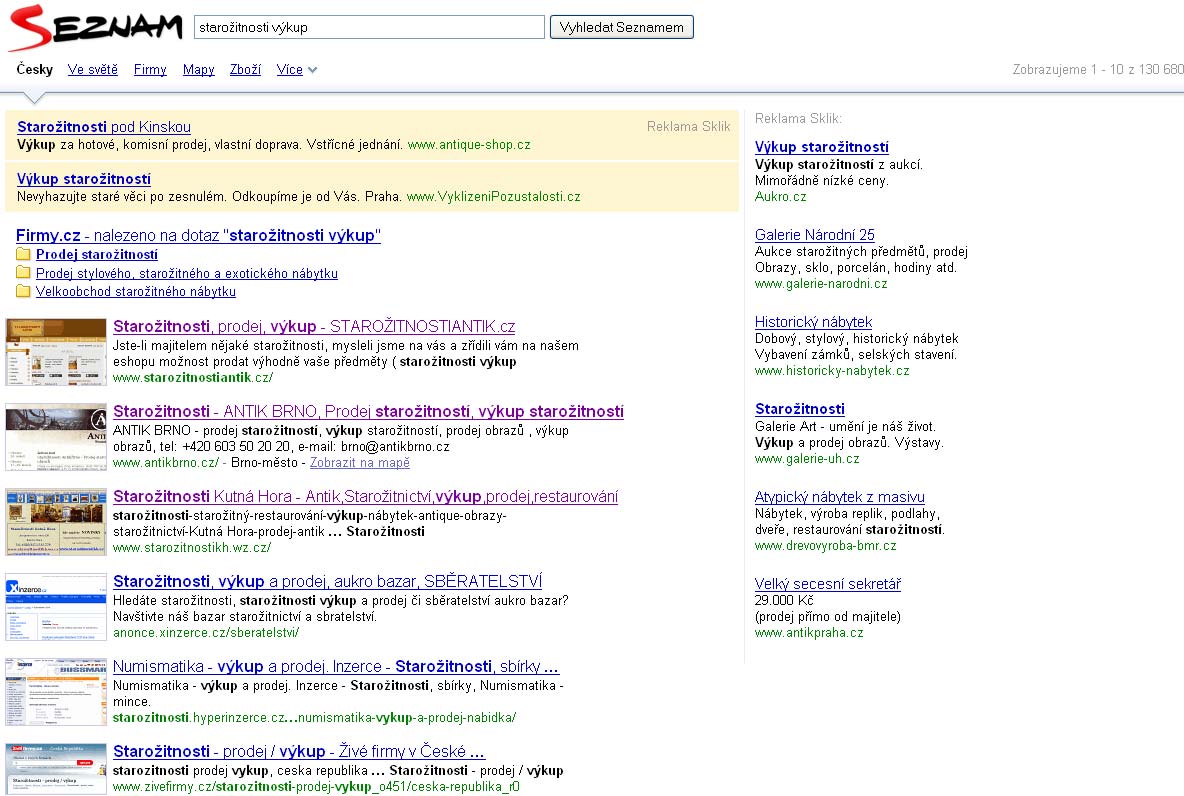The width and height of the screenshot is (1184, 796).
Task: Open www.starozitnostiantik.cz URL
Action: pyautogui.click(x=193, y=378)
